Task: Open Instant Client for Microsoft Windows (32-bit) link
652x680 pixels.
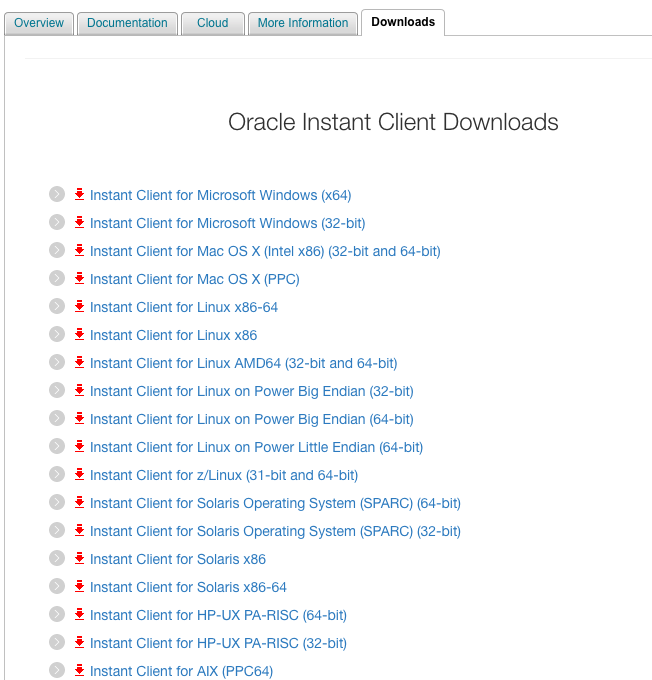Action: 227,223
